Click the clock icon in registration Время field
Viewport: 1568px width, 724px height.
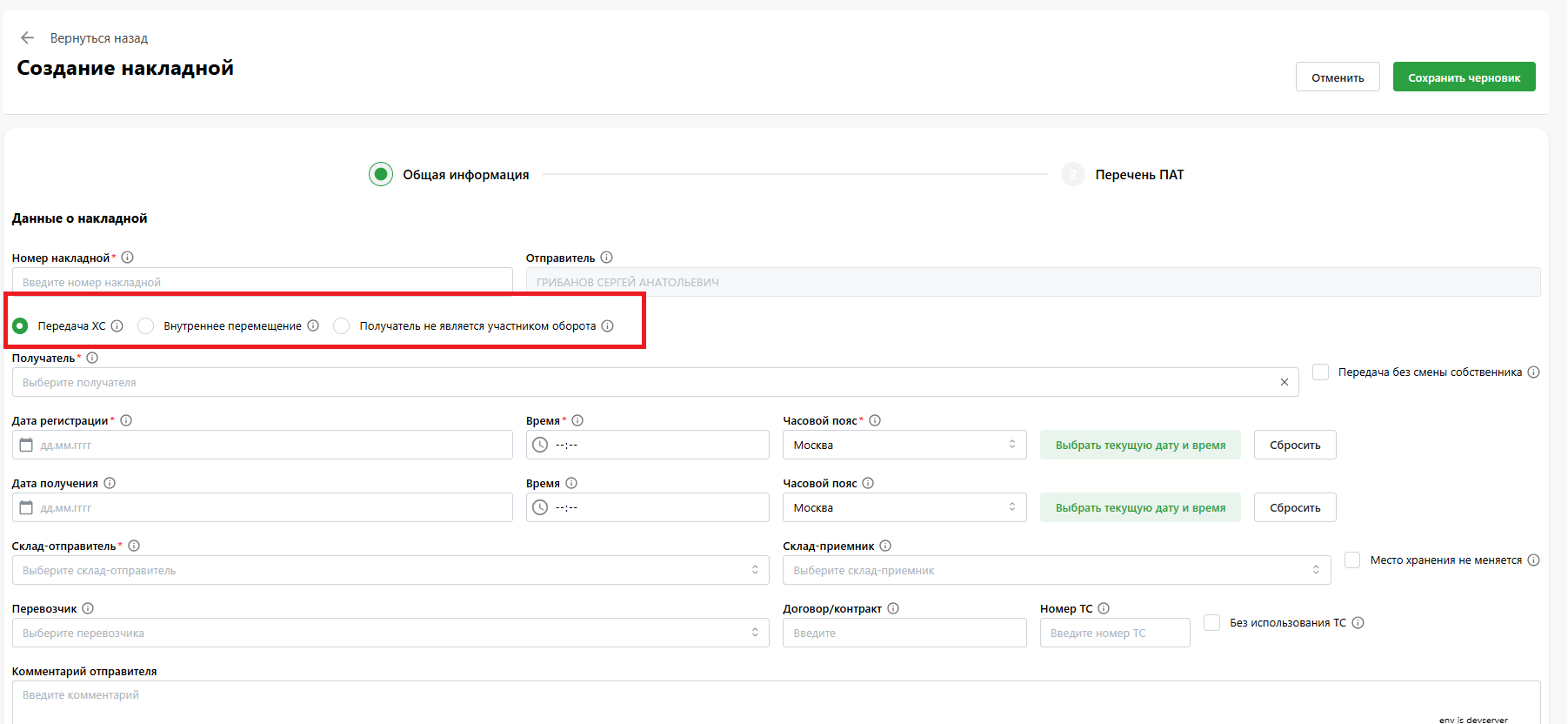(x=540, y=445)
